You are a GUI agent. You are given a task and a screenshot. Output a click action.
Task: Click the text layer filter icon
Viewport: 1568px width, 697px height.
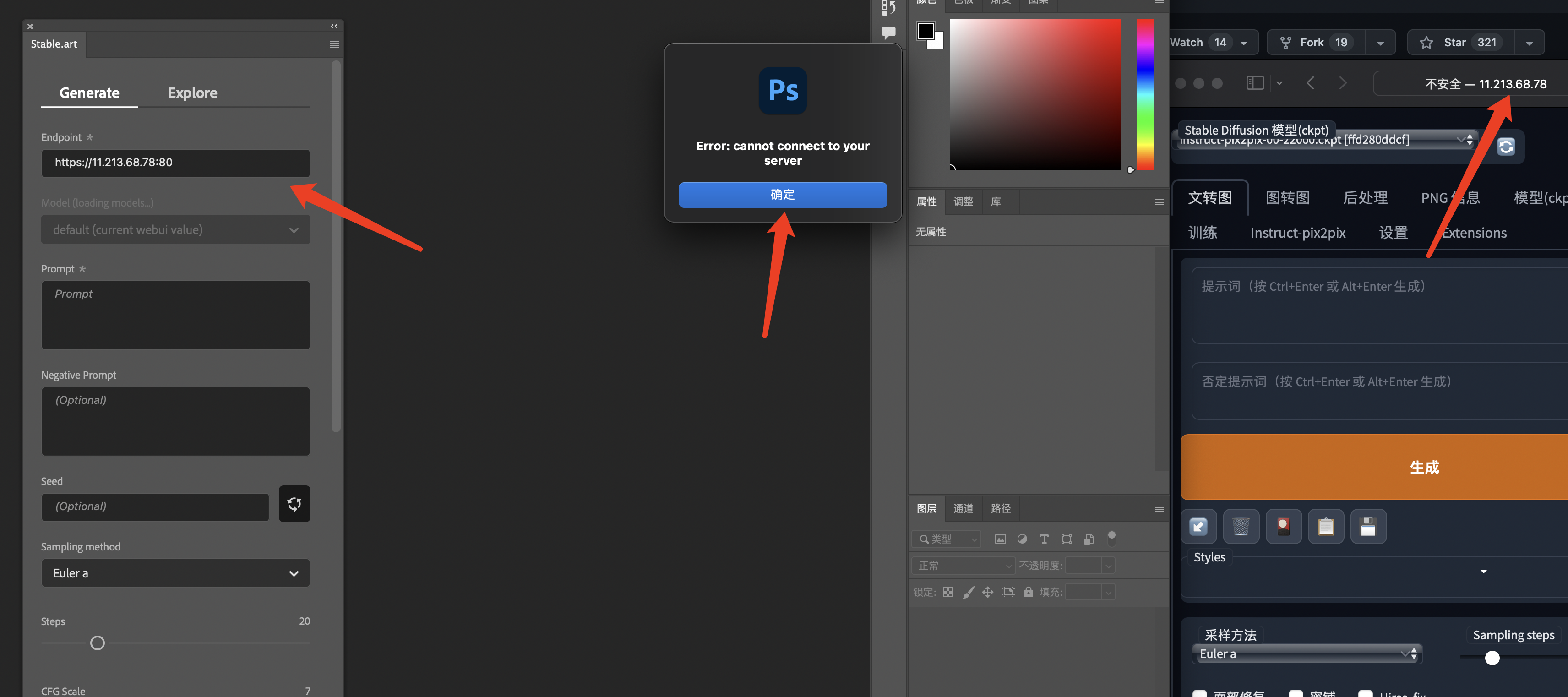[1044, 539]
